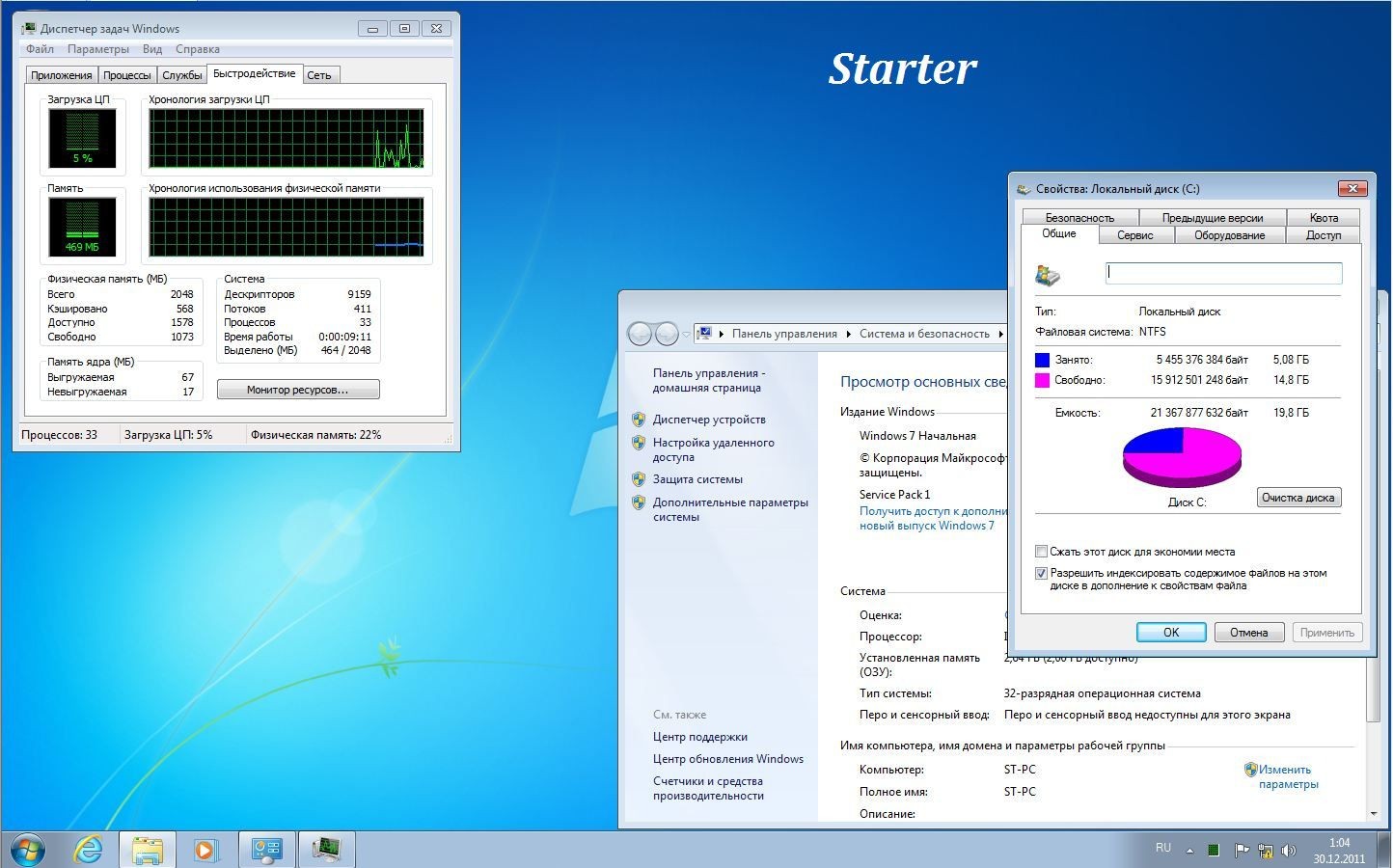
Task: Open the Вид menu
Action: pyautogui.click(x=152, y=49)
